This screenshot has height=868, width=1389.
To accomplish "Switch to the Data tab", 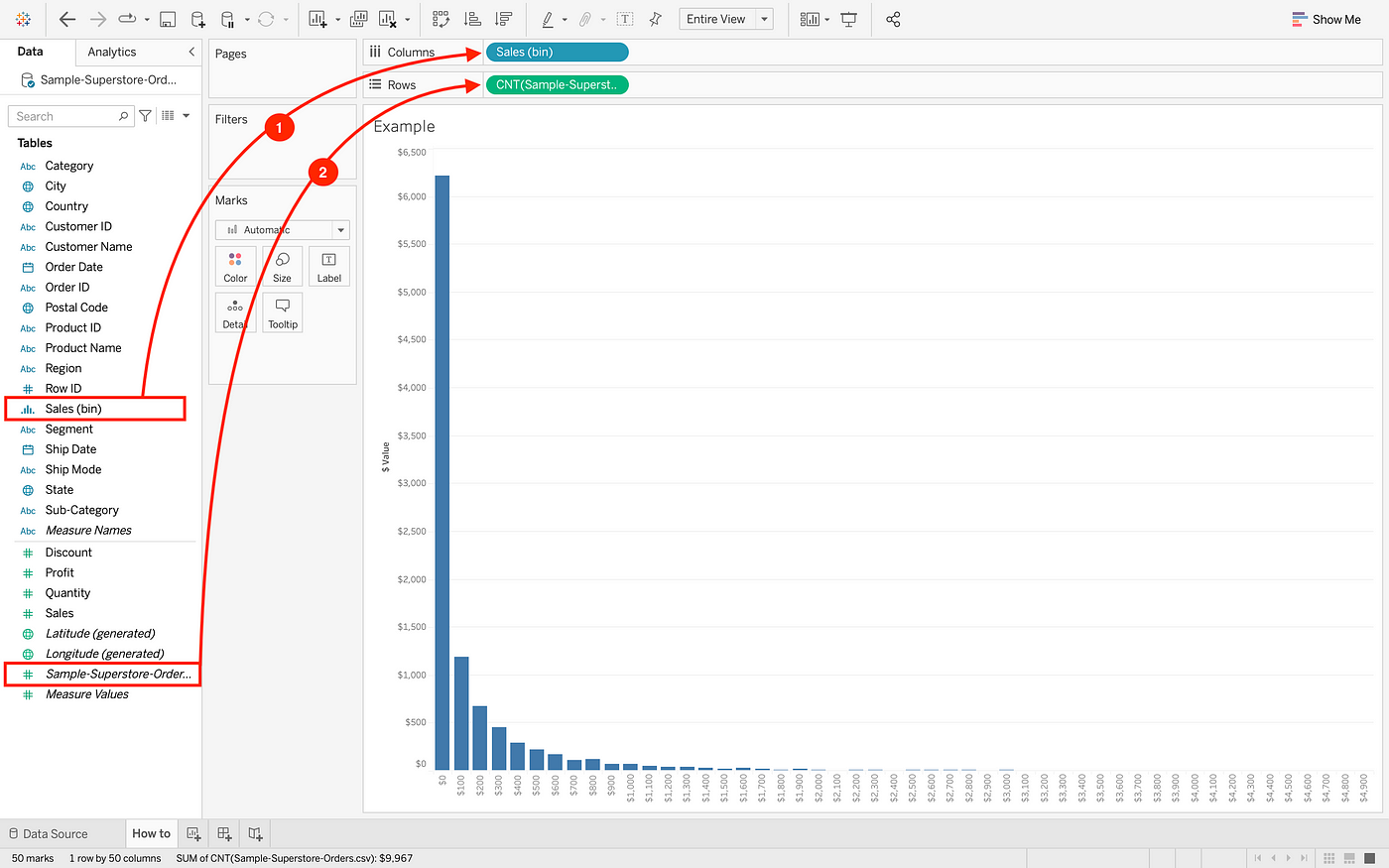I will tap(31, 52).
